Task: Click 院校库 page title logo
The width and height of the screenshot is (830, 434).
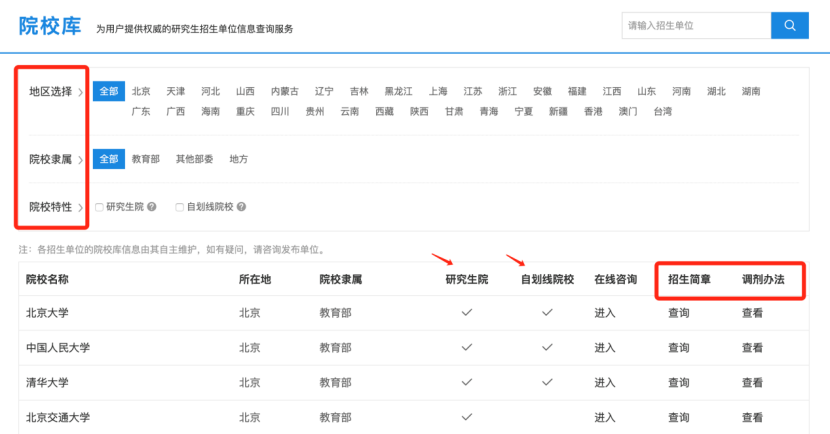Action: coord(49,26)
